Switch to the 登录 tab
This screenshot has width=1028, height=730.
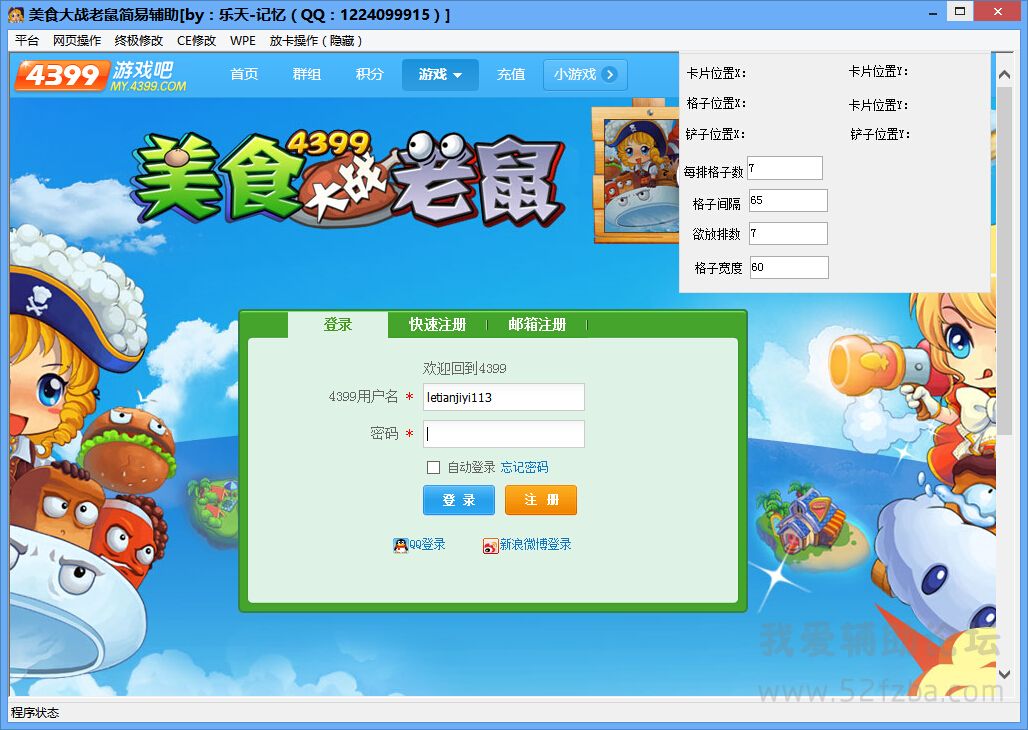[x=338, y=324]
